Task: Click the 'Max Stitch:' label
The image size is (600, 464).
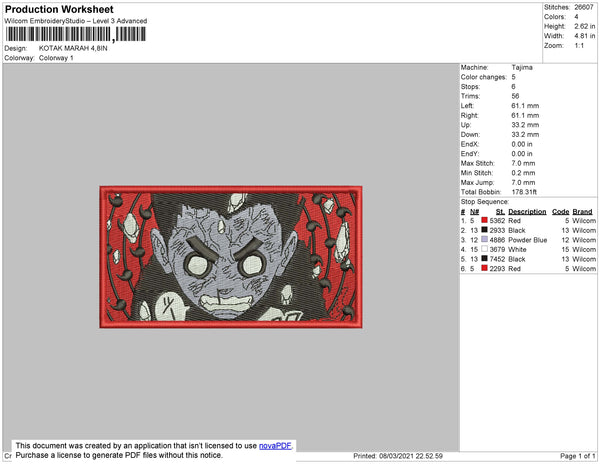Action: click(478, 163)
